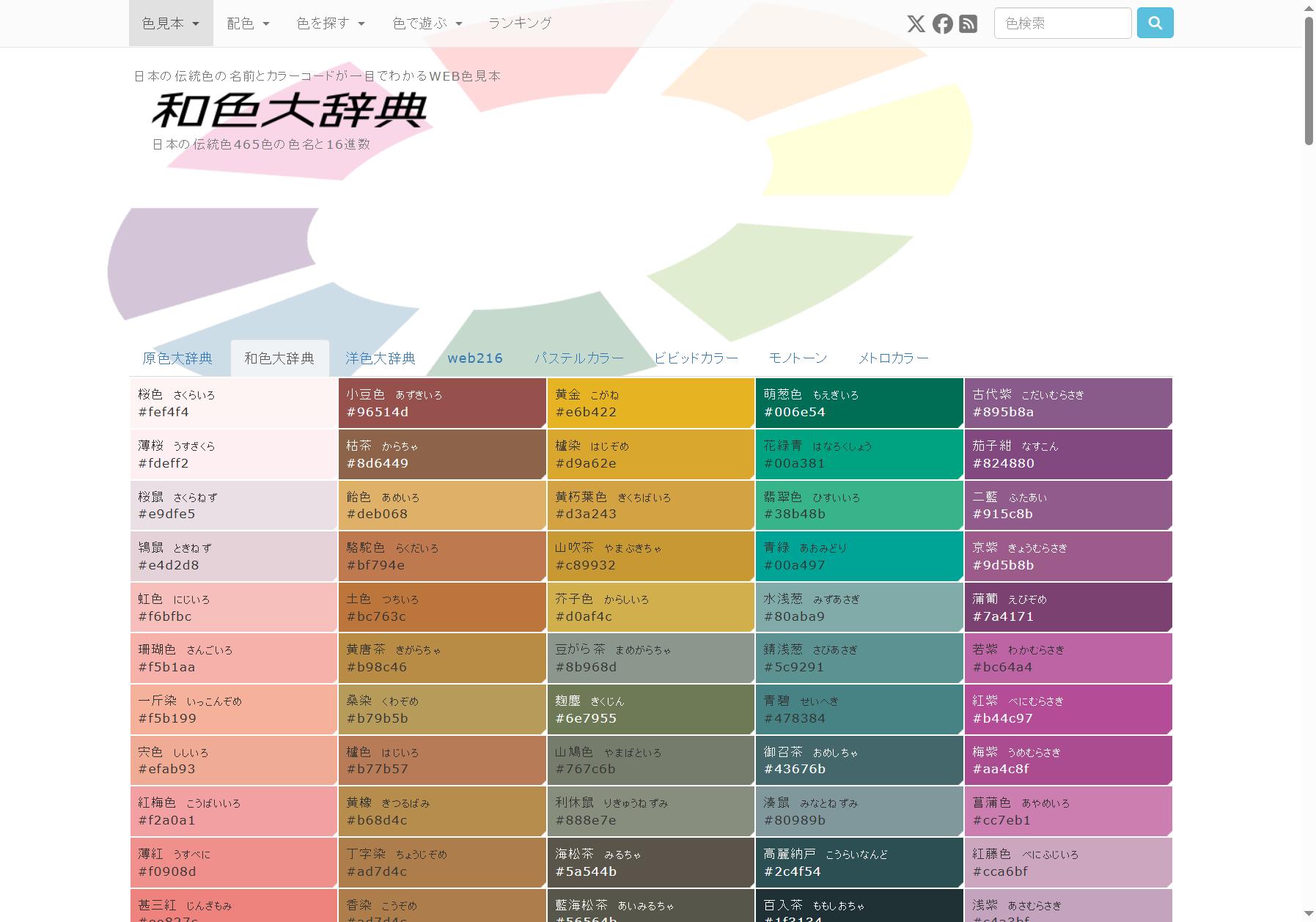Screen dimensions: 1316x922
Task: Open the 鴇鼠 #e4d2d8 color
Action: pos(233,556)
